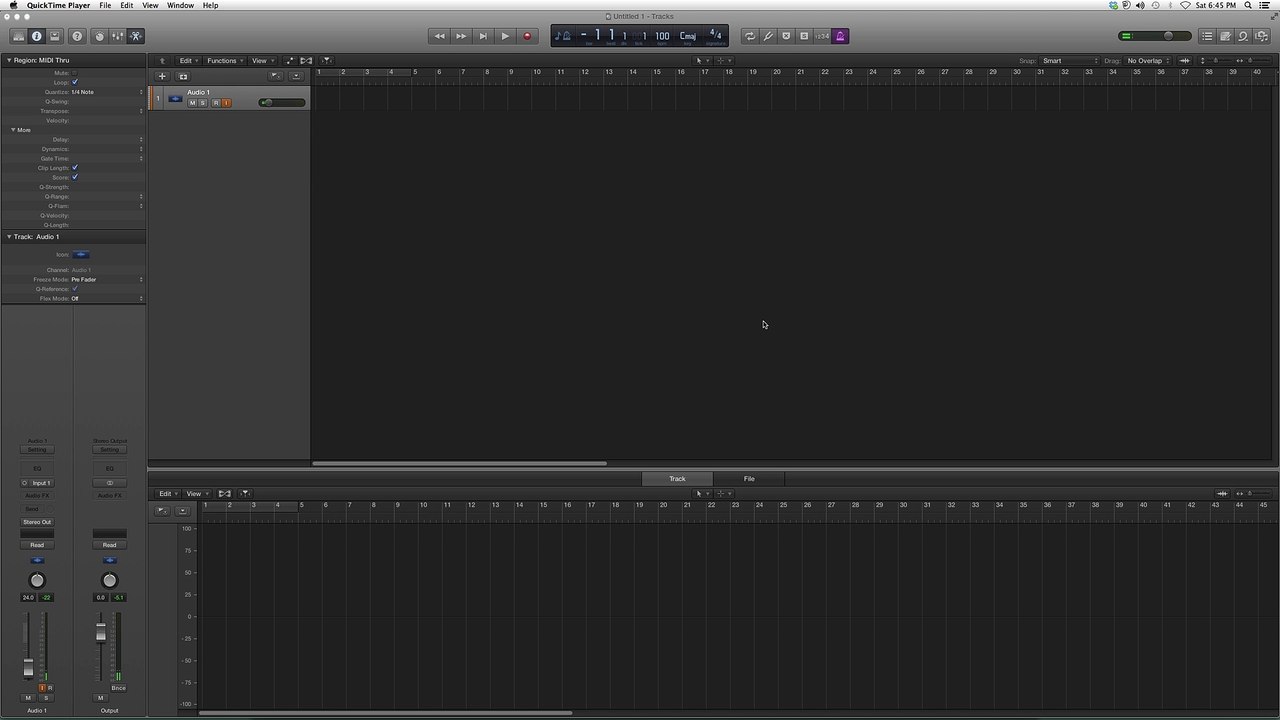Screen dimensions: 1280x720
Task: Toggle the Clip Length checkbox
Action: [x=75, y=168]
